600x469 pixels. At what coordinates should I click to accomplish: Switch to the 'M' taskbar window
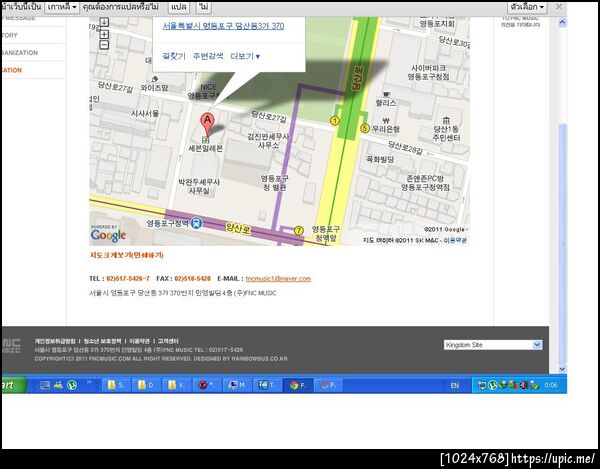236,385
